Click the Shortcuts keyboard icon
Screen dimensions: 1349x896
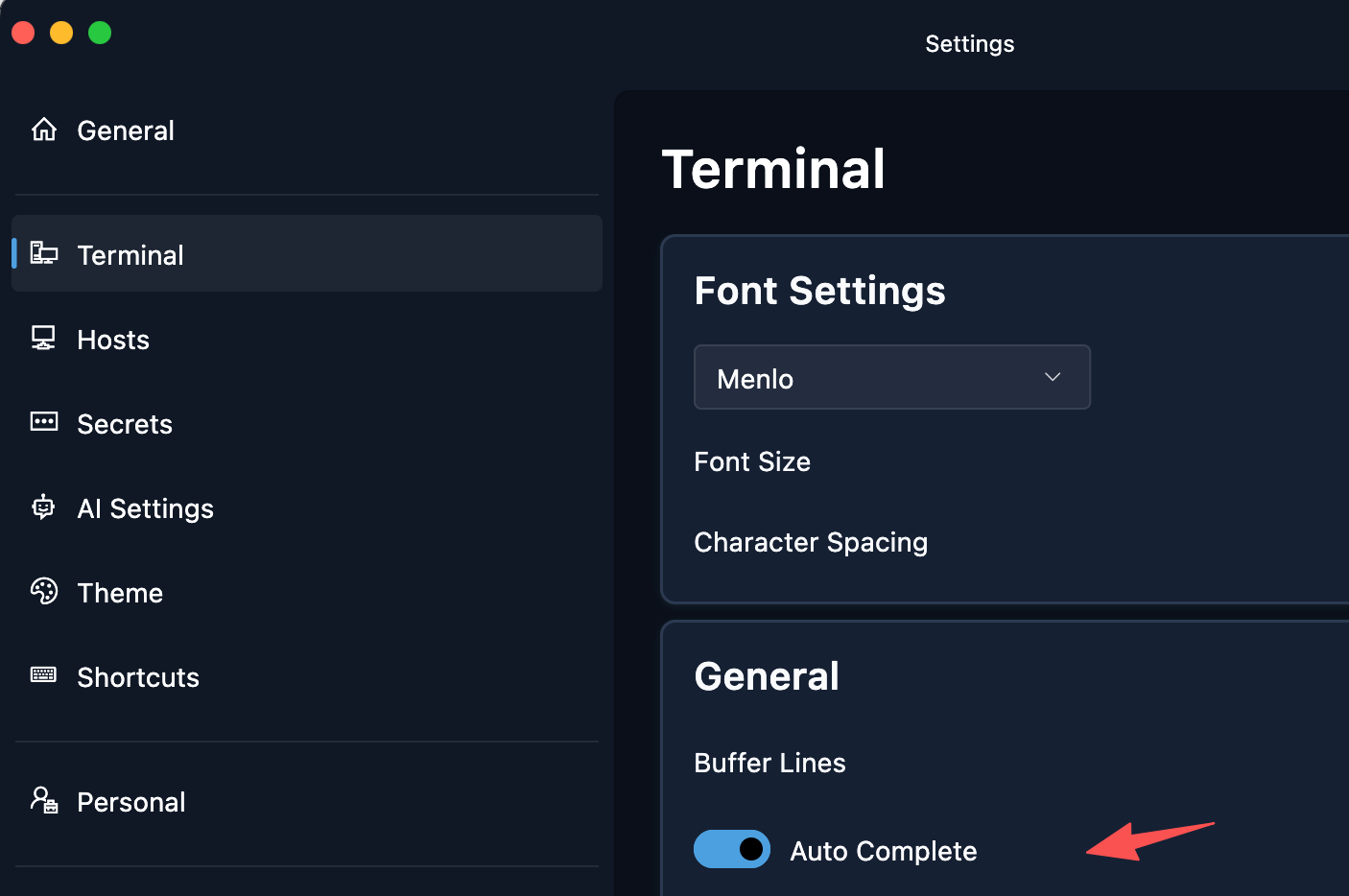44,675
